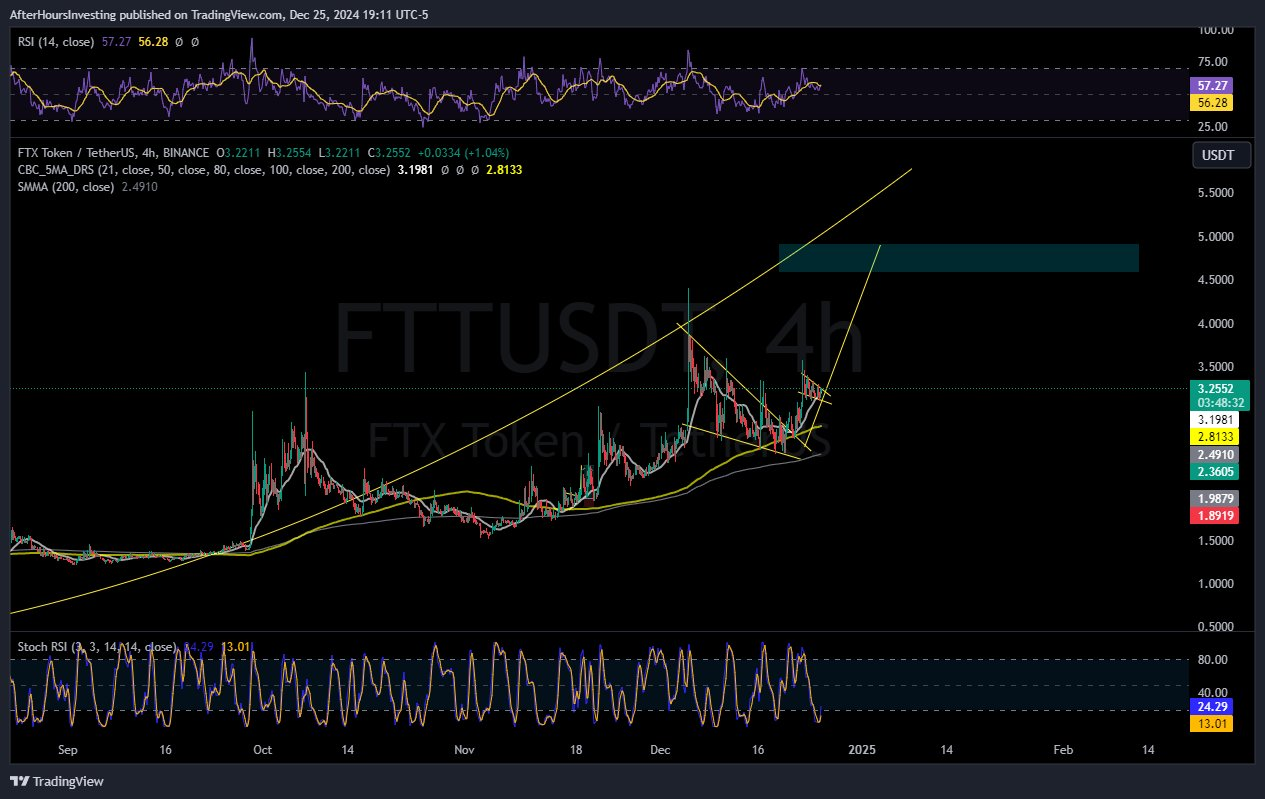Click the yellow 2.8133 price axis label
1265x799 pixels.
(1215, 436)
